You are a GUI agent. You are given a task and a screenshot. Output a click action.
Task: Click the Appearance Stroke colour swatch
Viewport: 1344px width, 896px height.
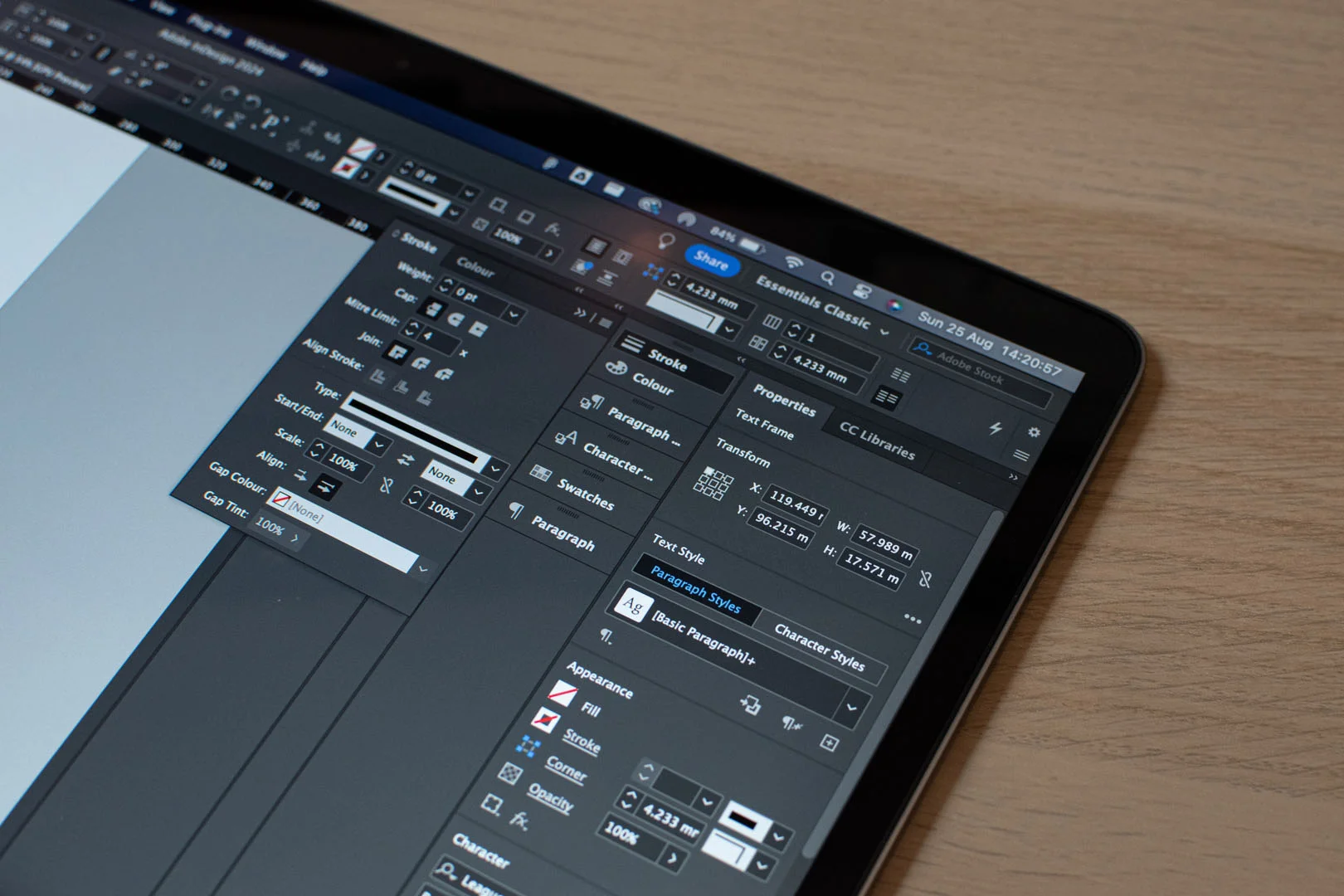(x=545, y=720)
